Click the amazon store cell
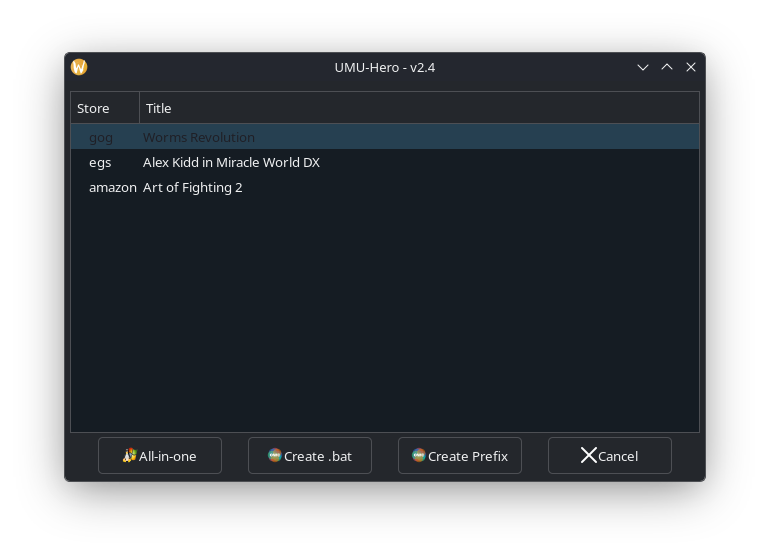Screen dimensions: 770x558 point(113,188)
